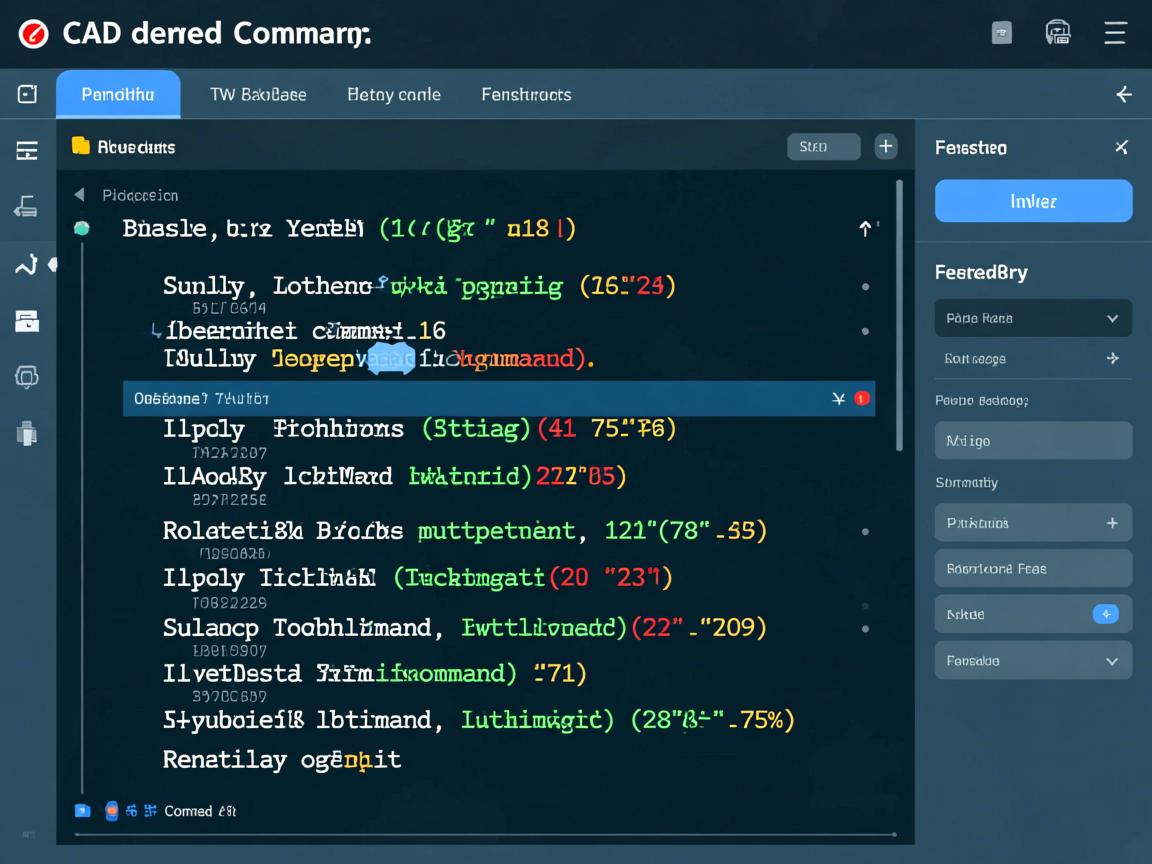Click the printer icon in title bar
Image resolution: width=1152 pixels, height=864 pixels.
pyautogui.click(x=1058, y=33)
